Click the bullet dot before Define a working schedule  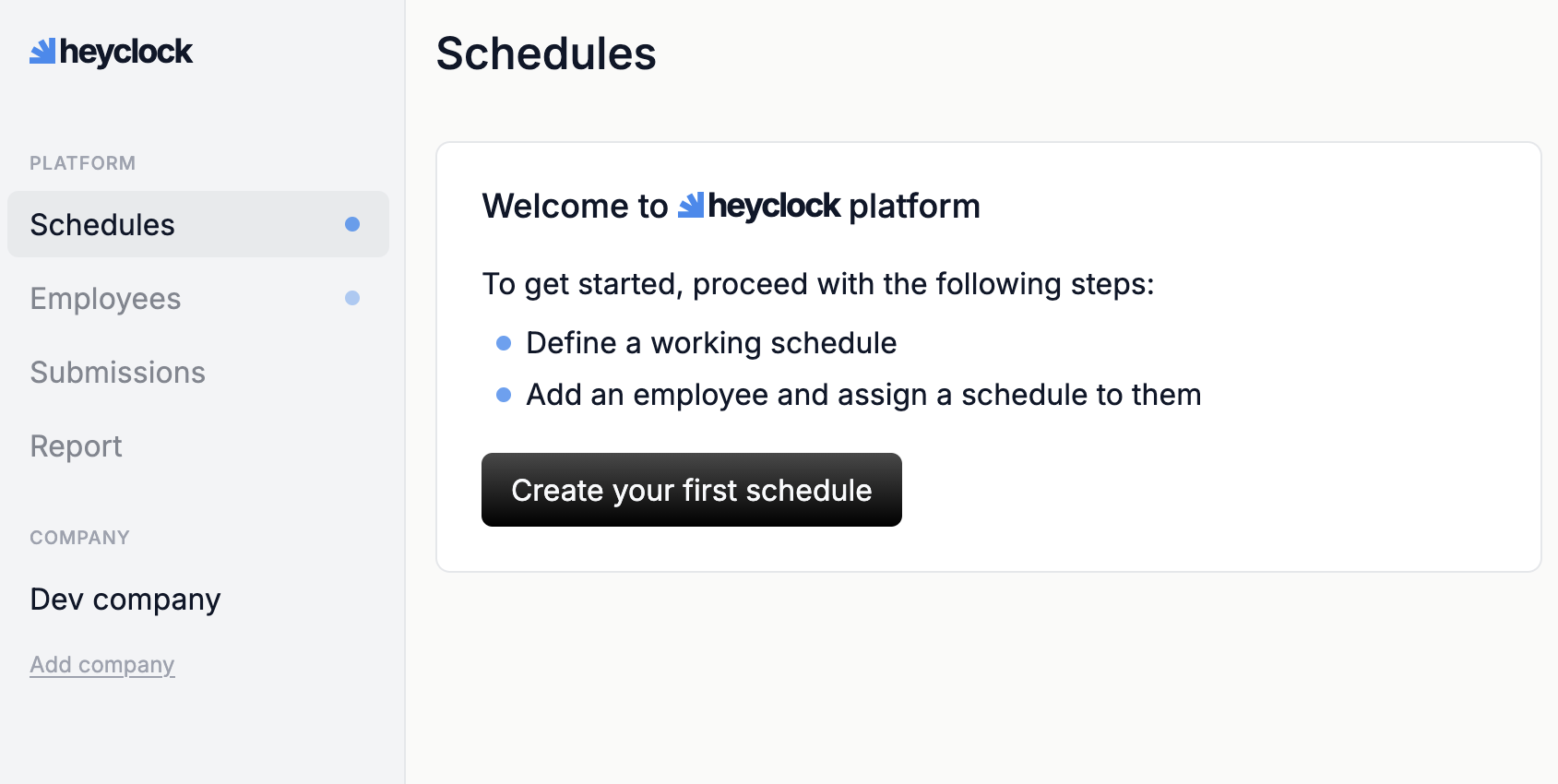(x=504, y=343)
